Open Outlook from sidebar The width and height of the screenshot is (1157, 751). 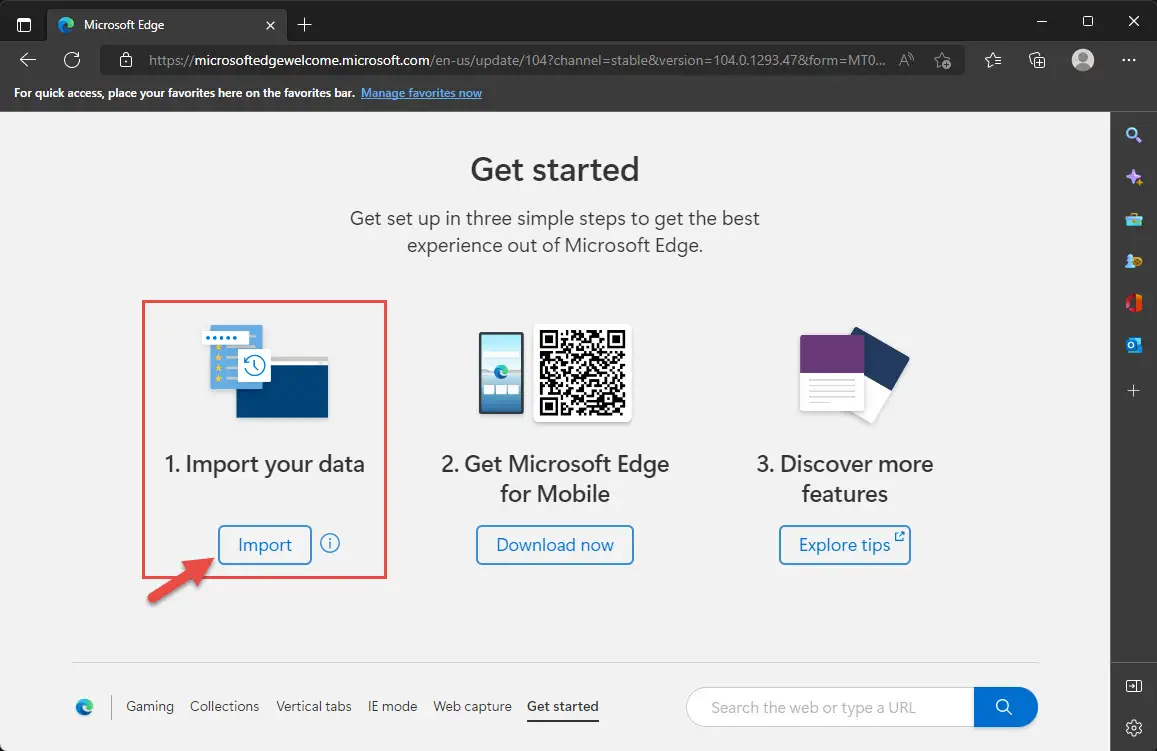pyautogui.click(x=1134, y=345)
